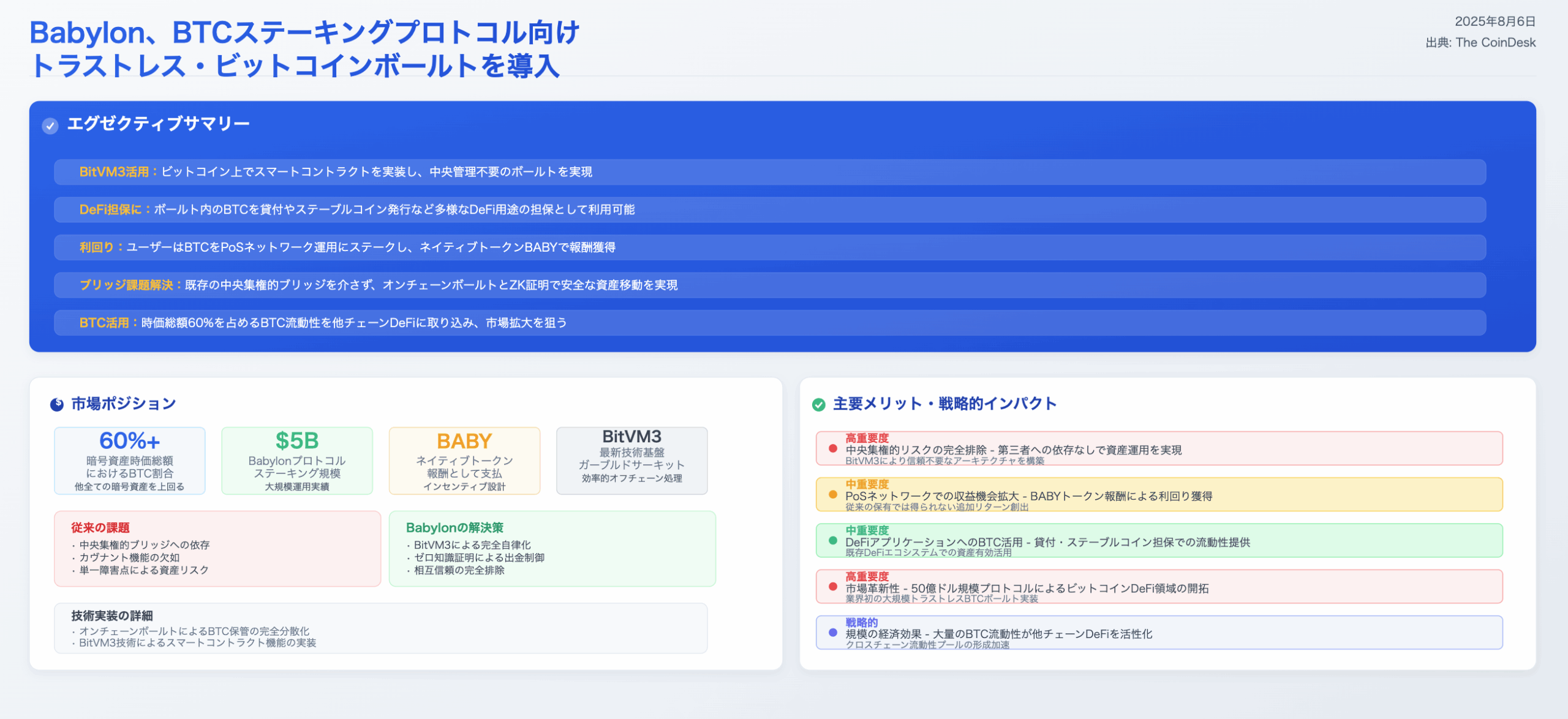Click the orange dot on PoSネットワーク row
Viewport: 1568px width, 719px height.
(x=833, y=494)
